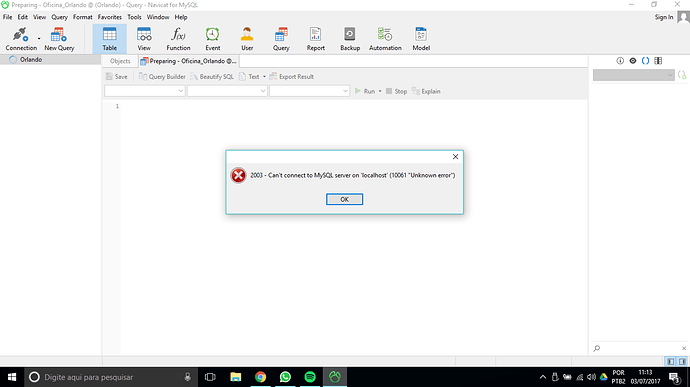This screenshot has width=690, height=387.
Task: Click the New Query toolbar icon
Action: [59, 39]
